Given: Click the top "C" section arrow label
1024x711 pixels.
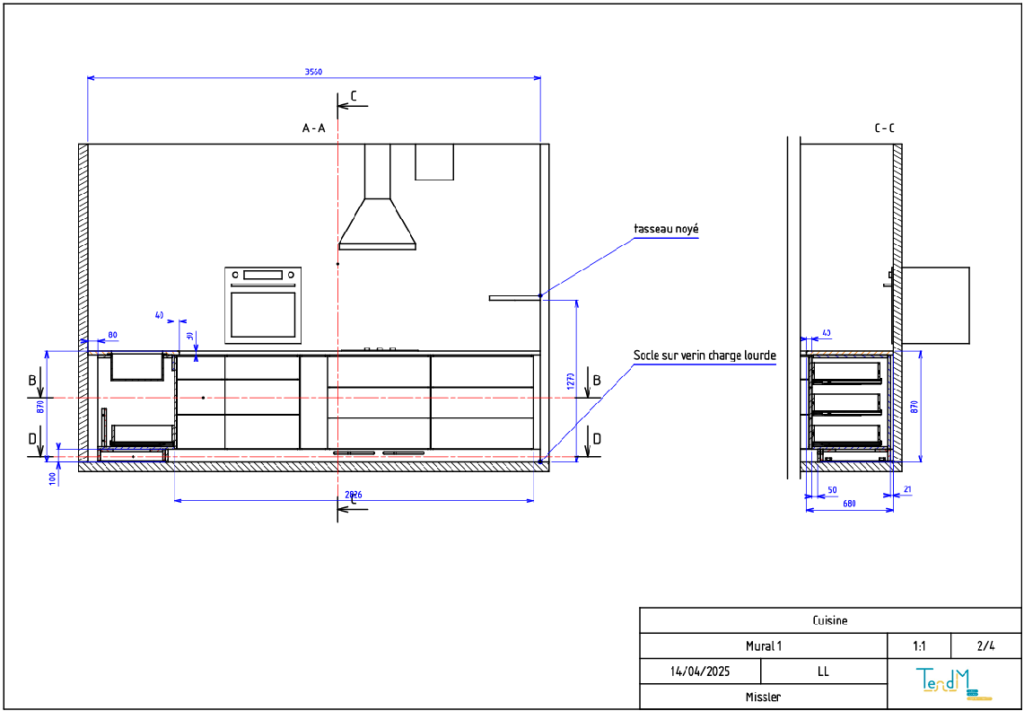Looking at the screenshot, I should coord(353,96).
